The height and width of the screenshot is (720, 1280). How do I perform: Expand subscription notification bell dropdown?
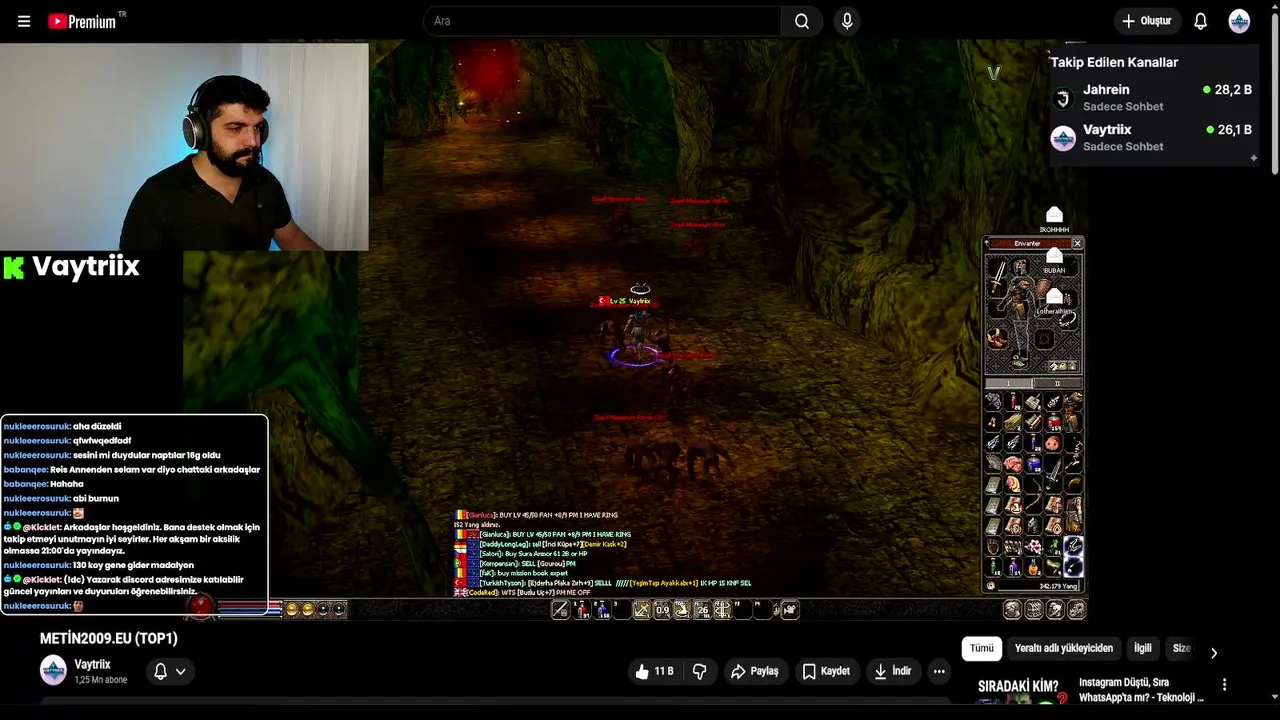tap(169, 672)
